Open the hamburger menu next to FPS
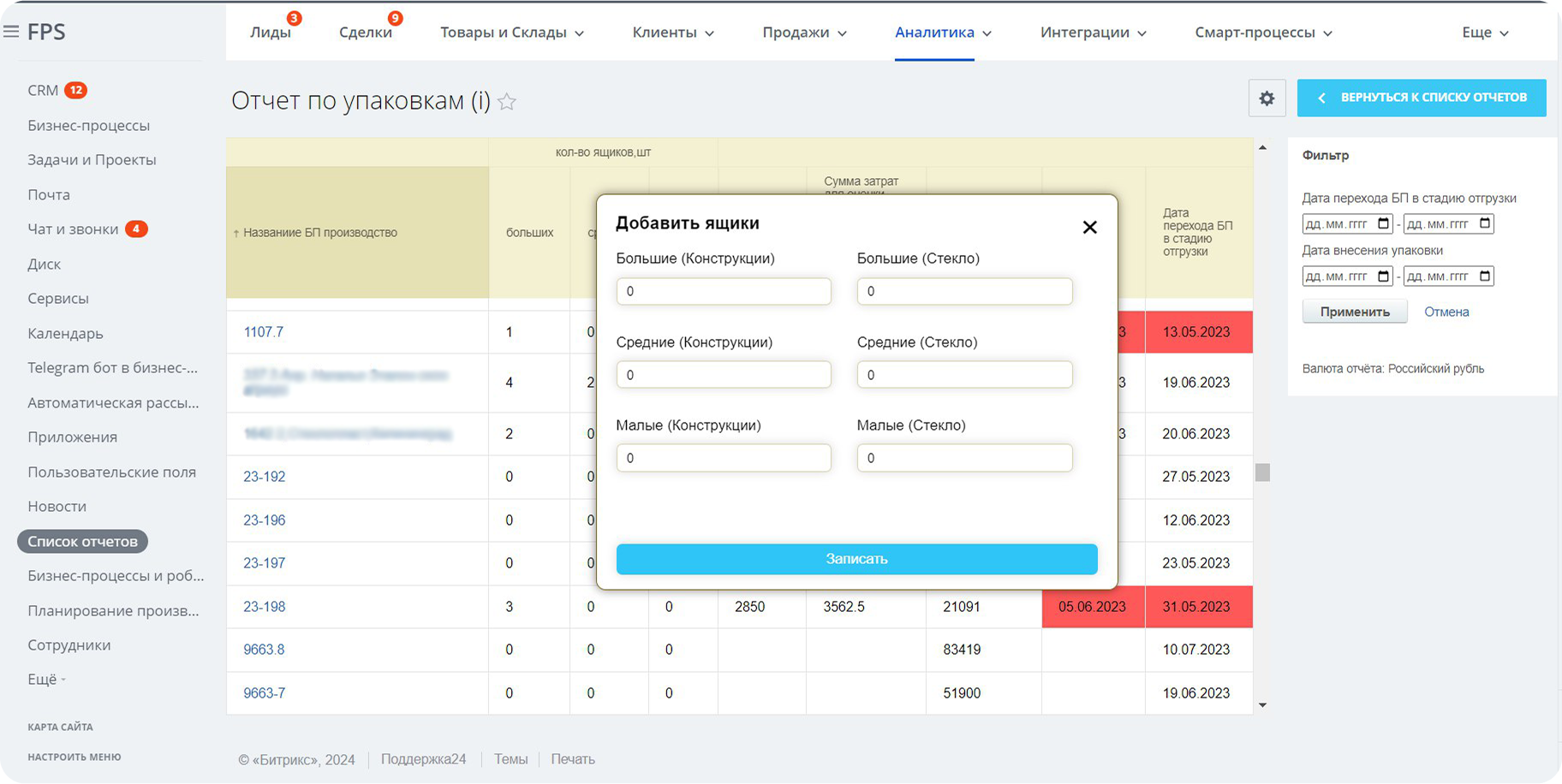 11,32
